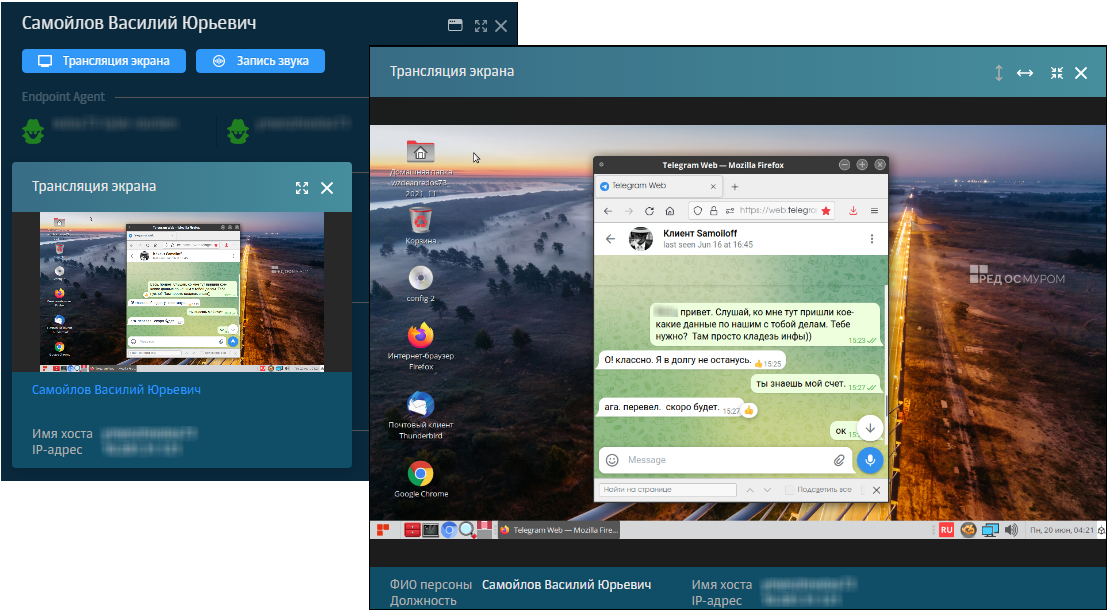
Task: Open the home folder desktop icon
Action: (421, 152)
